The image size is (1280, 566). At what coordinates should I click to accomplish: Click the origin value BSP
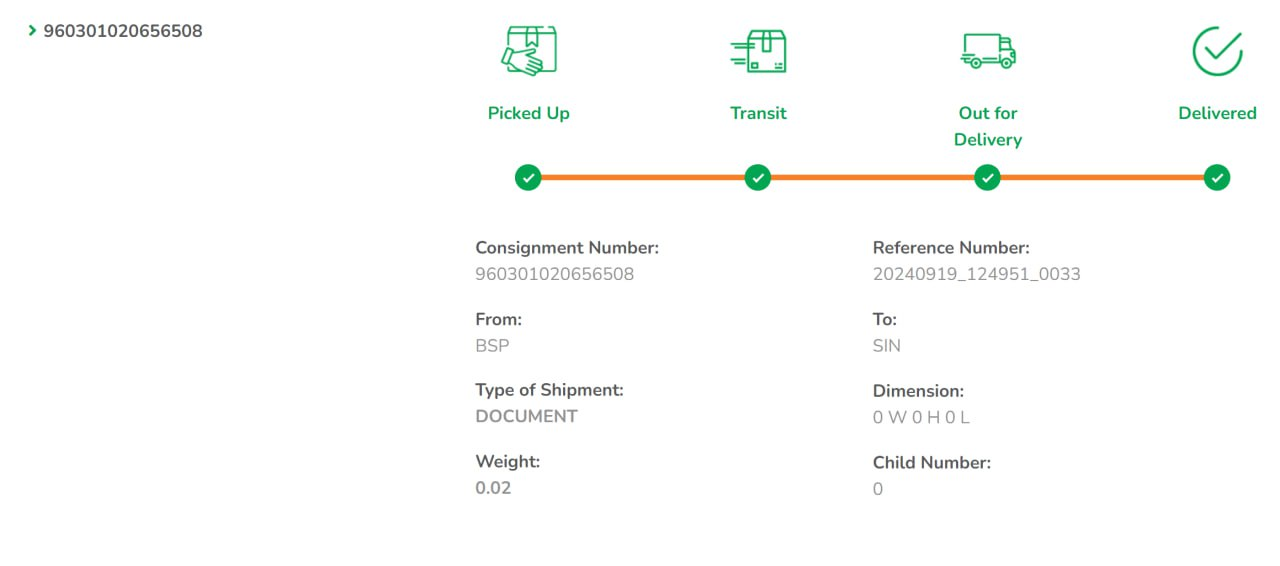492,346
